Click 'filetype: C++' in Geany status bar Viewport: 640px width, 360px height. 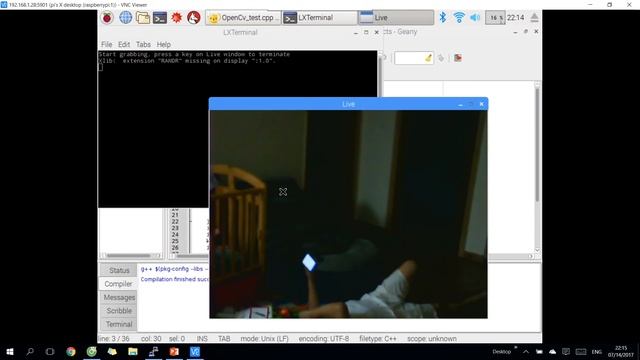point(378,338)
